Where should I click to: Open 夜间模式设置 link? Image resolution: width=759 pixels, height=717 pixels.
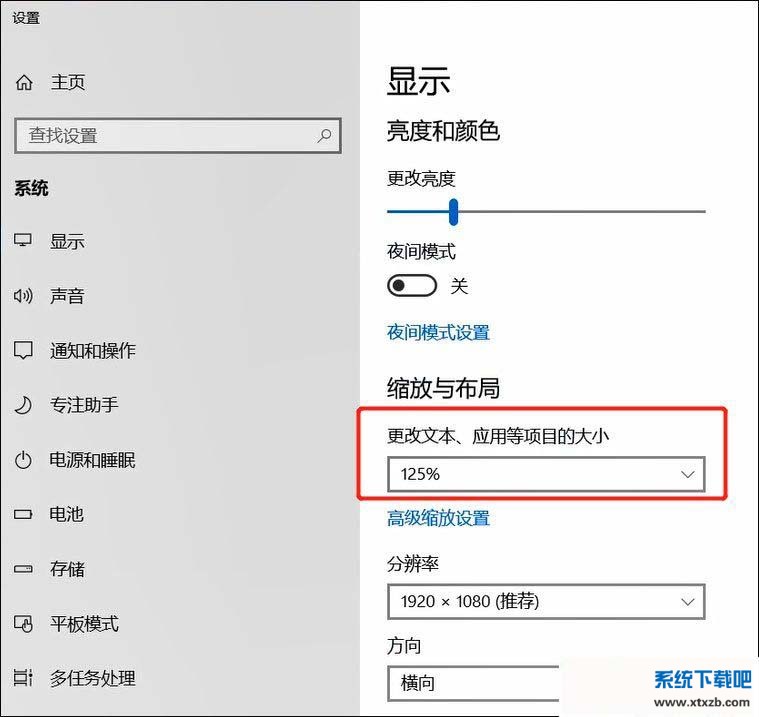[x=438, y=332]
